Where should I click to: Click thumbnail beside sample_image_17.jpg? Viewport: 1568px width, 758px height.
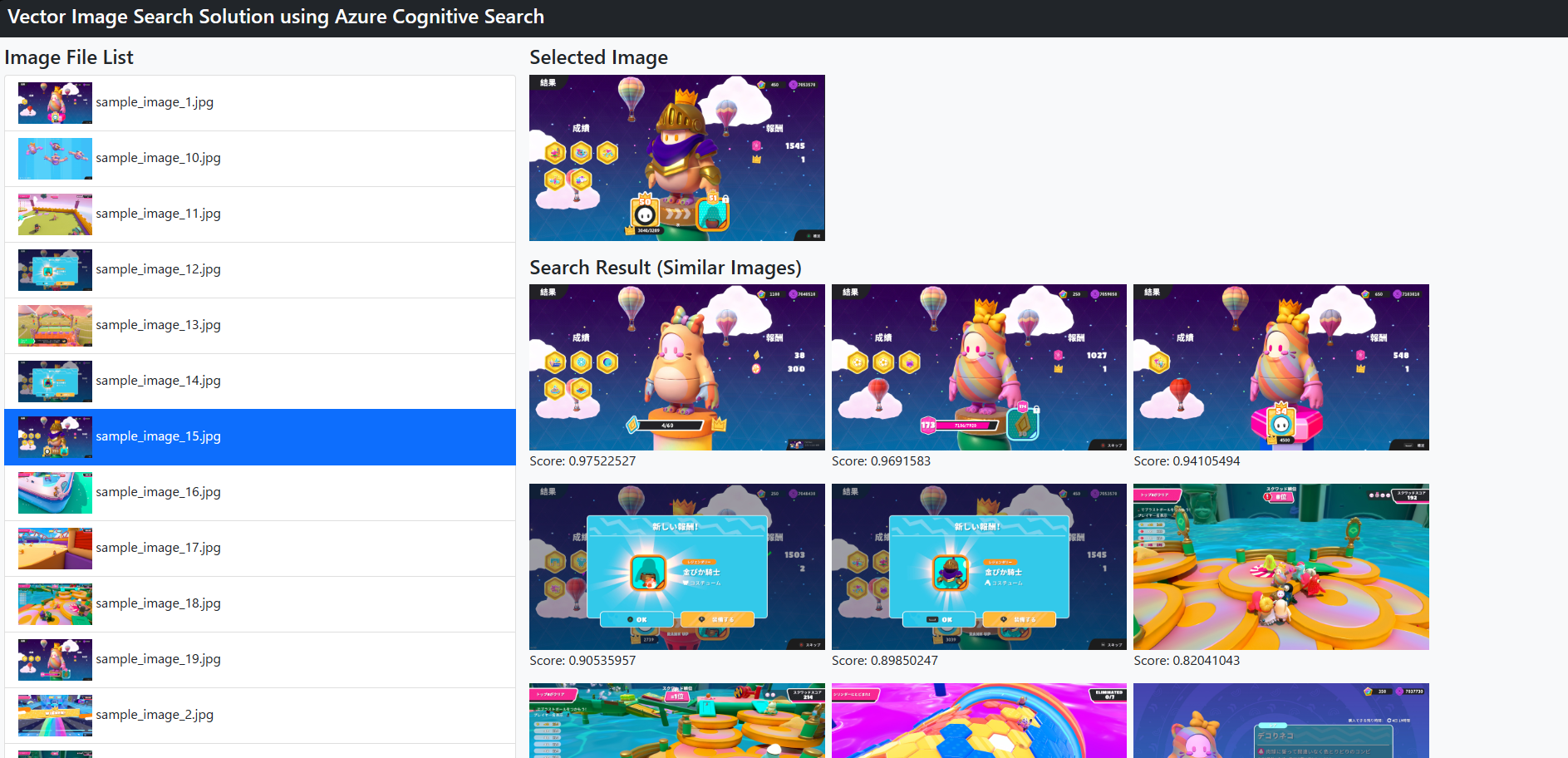[x=55, y=549]
